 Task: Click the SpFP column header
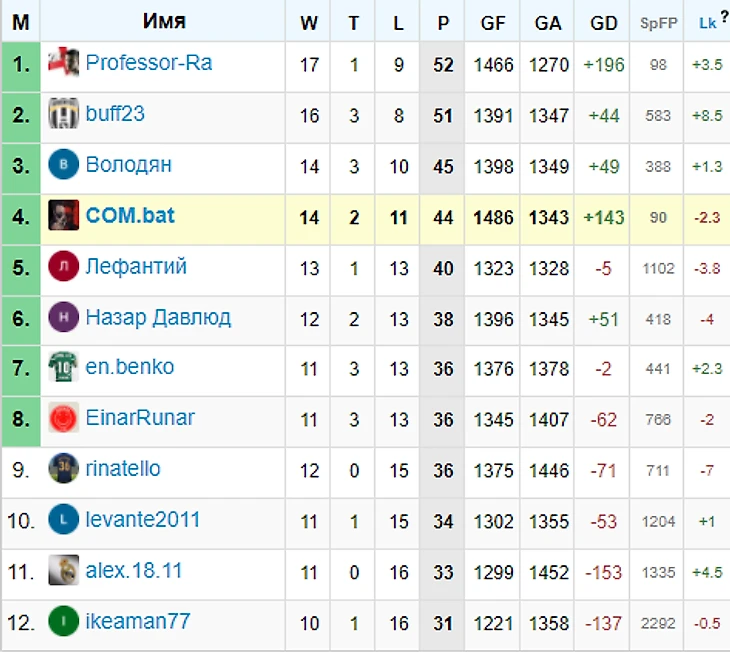point(658,23)
